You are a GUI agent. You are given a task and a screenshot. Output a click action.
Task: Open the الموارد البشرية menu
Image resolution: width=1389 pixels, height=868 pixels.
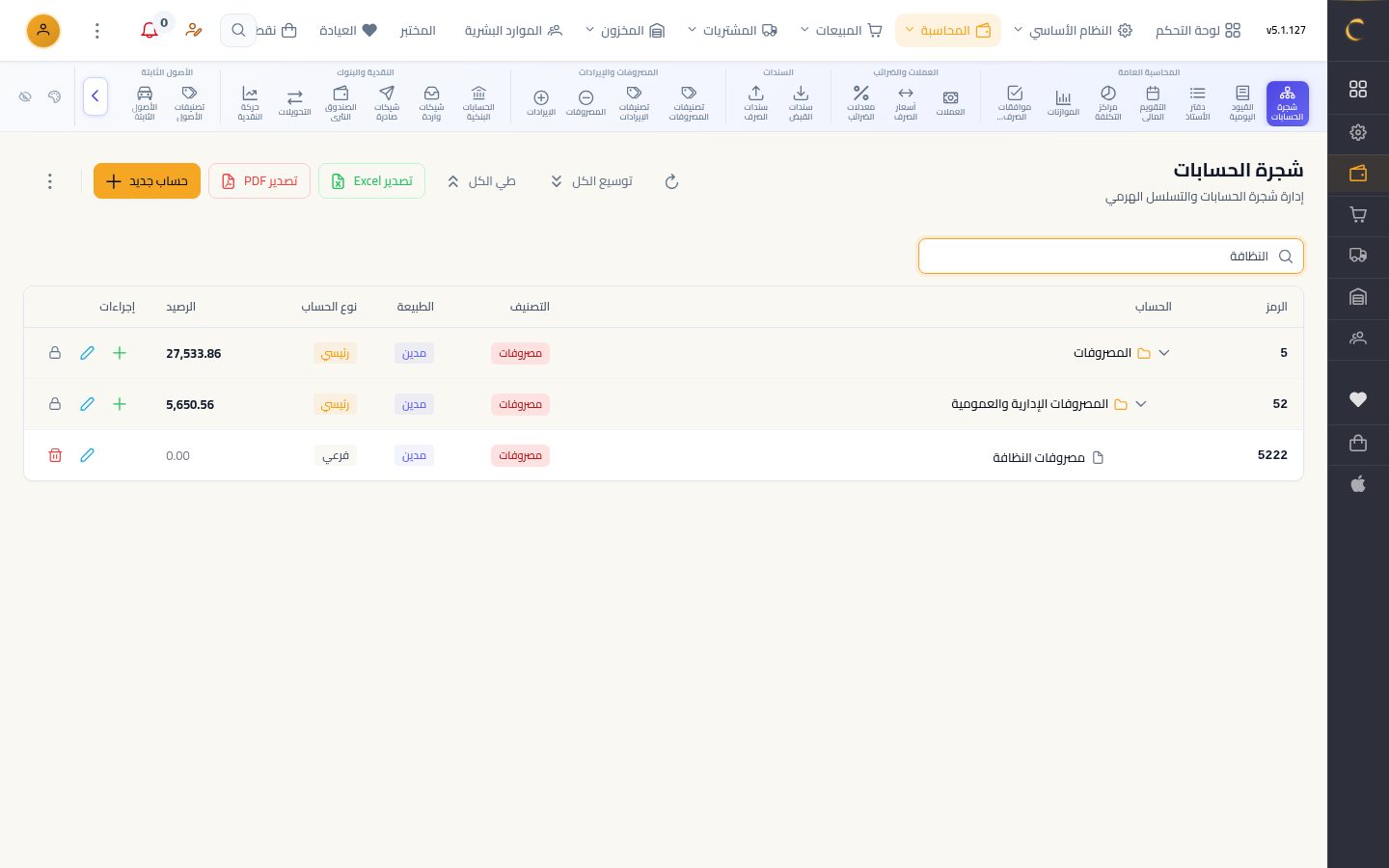(513, 31)
